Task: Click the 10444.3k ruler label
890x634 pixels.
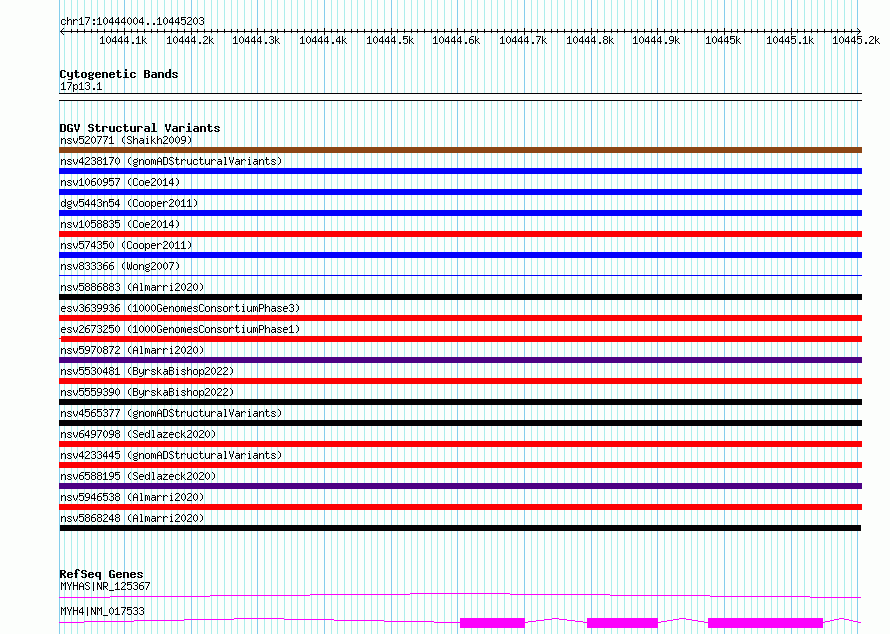Action: [x=256, y=40]
